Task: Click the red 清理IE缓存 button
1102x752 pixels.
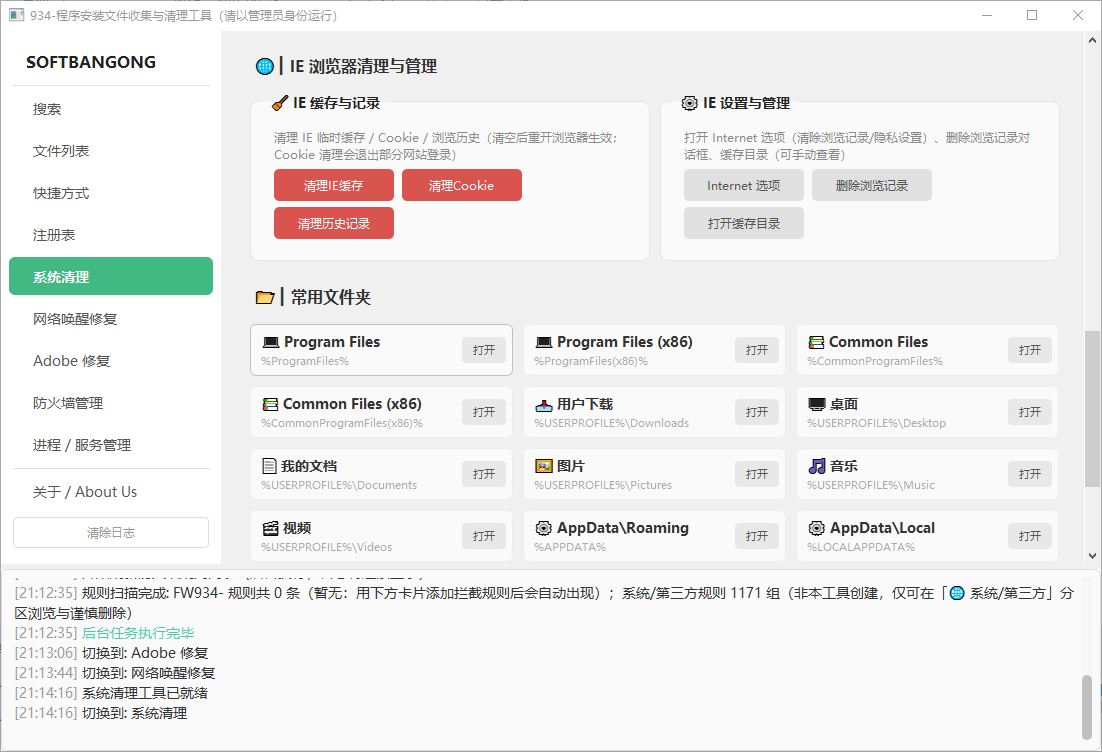Action: (x=334, y=186)
